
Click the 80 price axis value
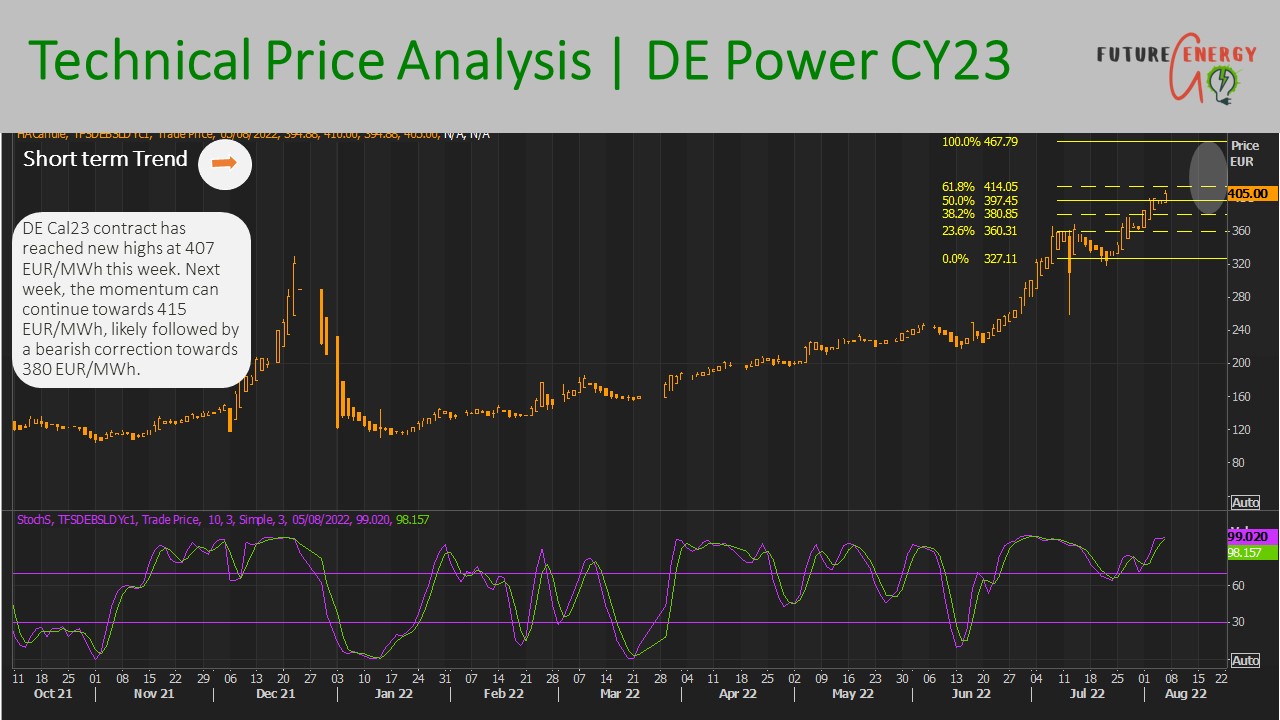[1239, 462]
